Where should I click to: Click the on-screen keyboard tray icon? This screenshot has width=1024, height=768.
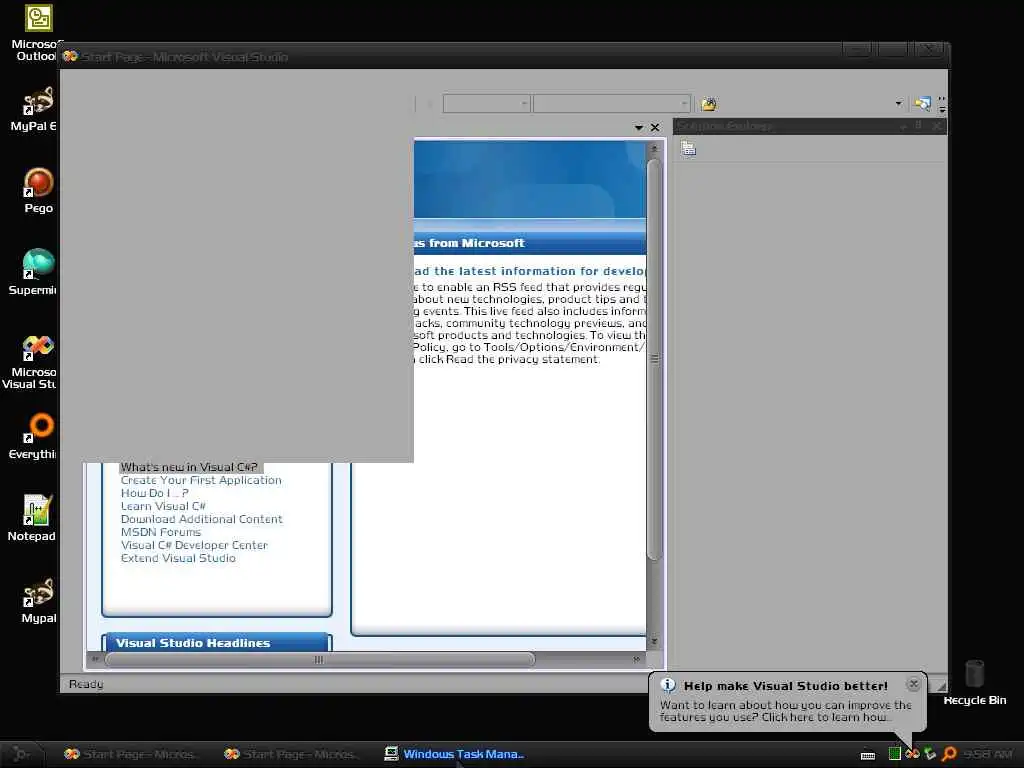868,755
